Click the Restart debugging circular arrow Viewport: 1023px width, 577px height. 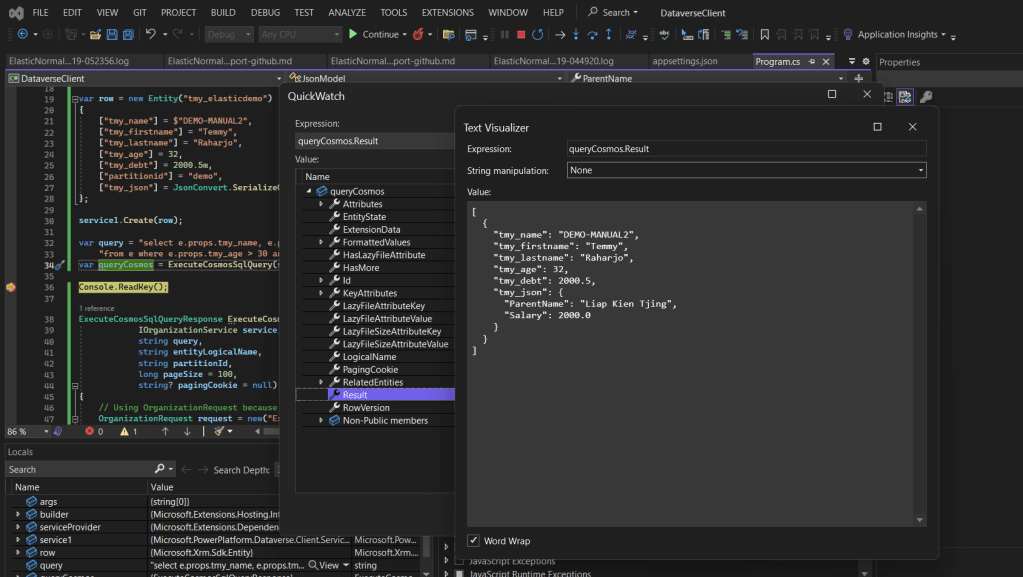538,35
